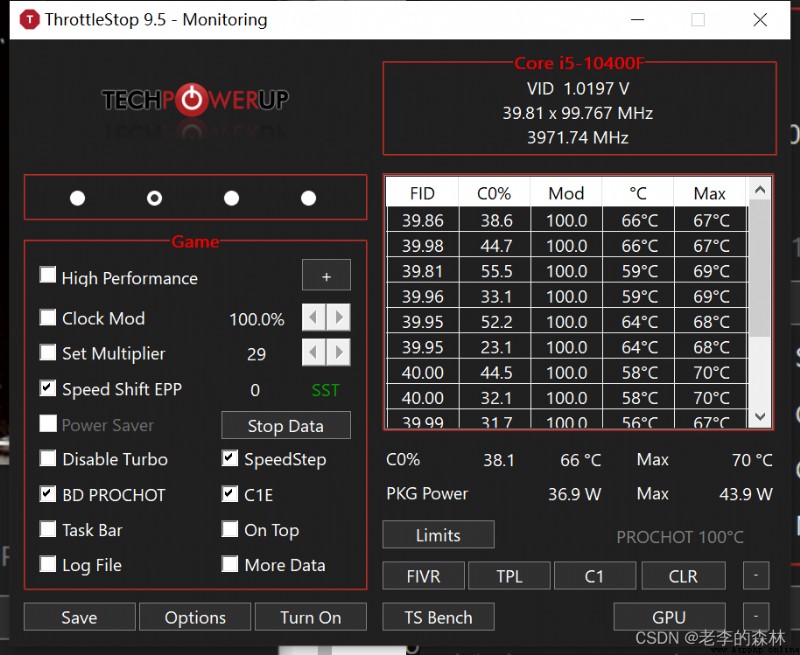800x655 pixels.
Task: Click the TechPowerUp logo
Action: coord(195,100)
